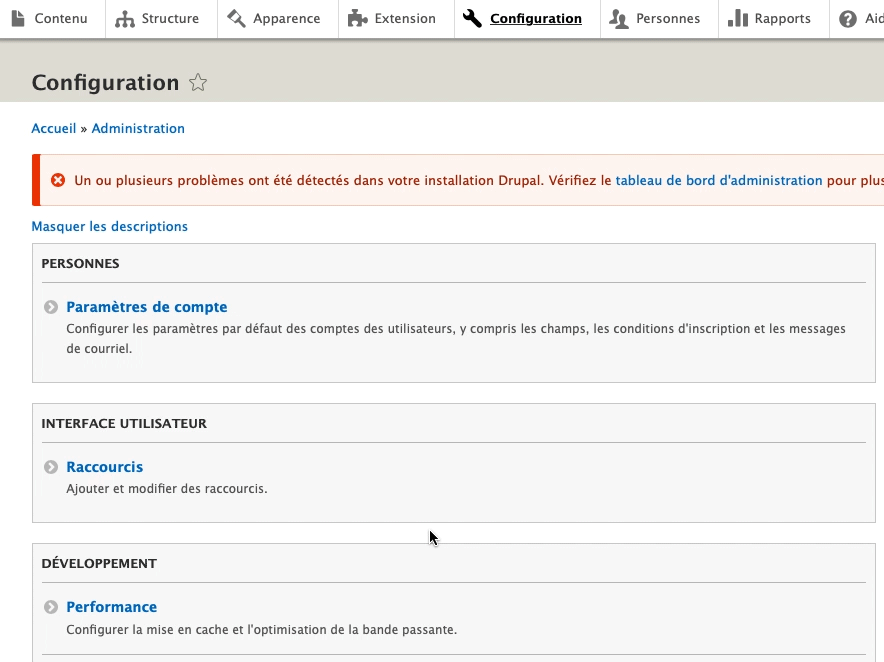Click the red error status icon
The height and width of the screenshot is (662, 884).
click(x=58, y=180)
